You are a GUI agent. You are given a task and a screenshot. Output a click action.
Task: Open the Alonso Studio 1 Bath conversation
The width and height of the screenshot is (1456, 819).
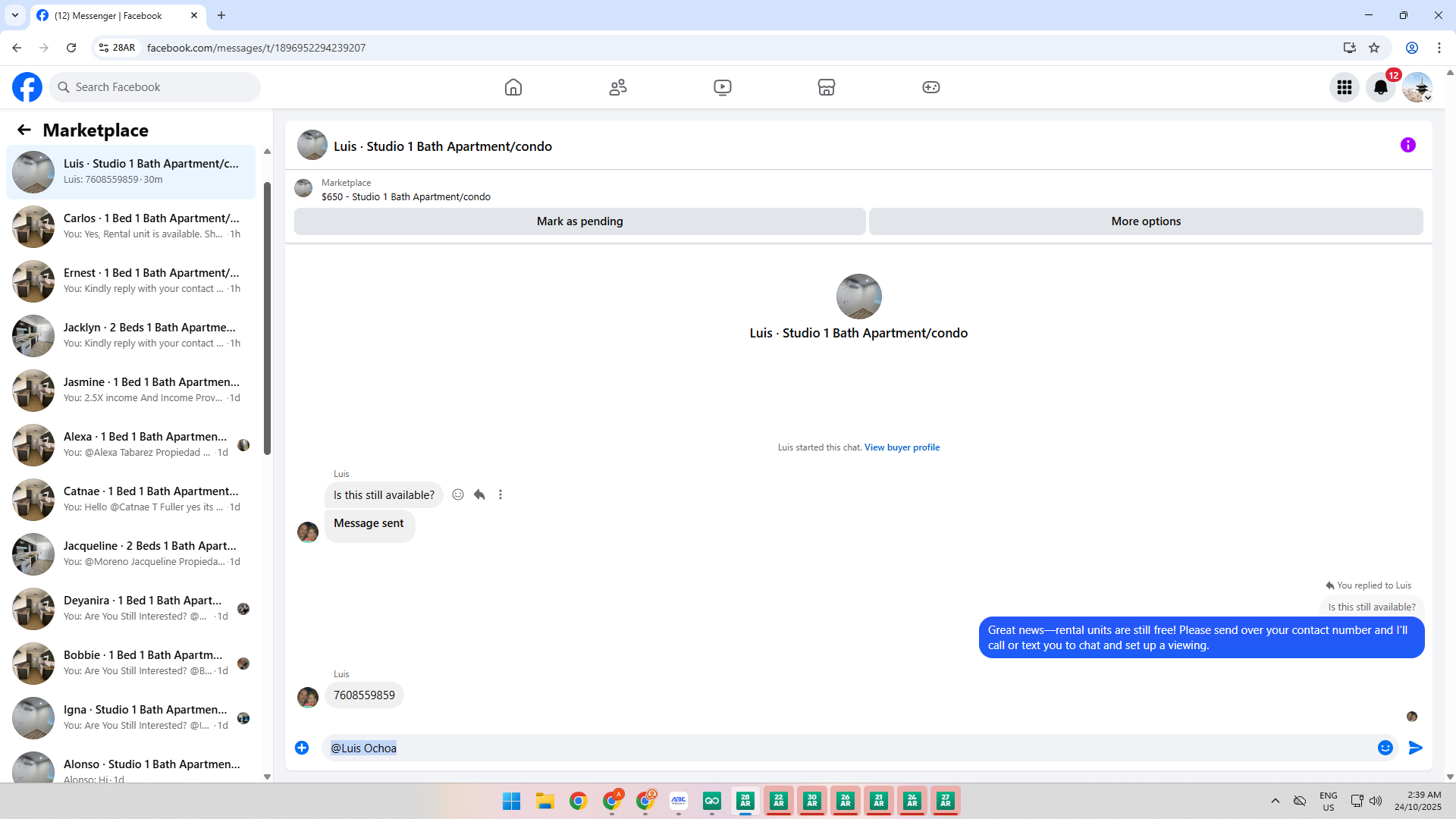(131, 766)
